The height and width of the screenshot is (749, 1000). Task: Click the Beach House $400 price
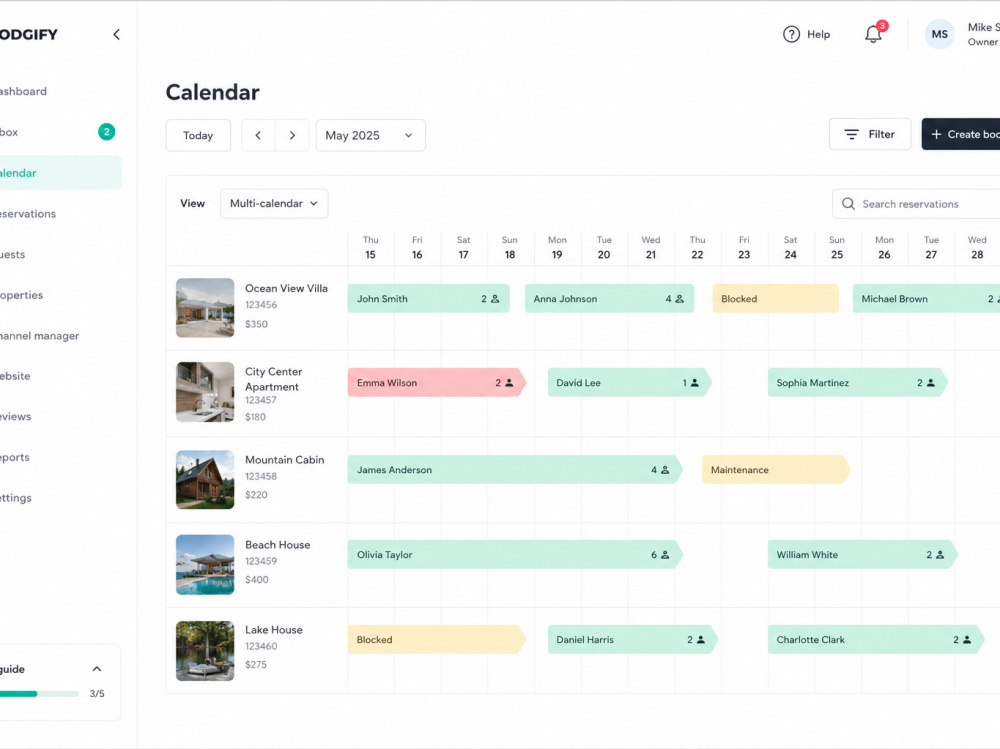click(x=257, y=579)
